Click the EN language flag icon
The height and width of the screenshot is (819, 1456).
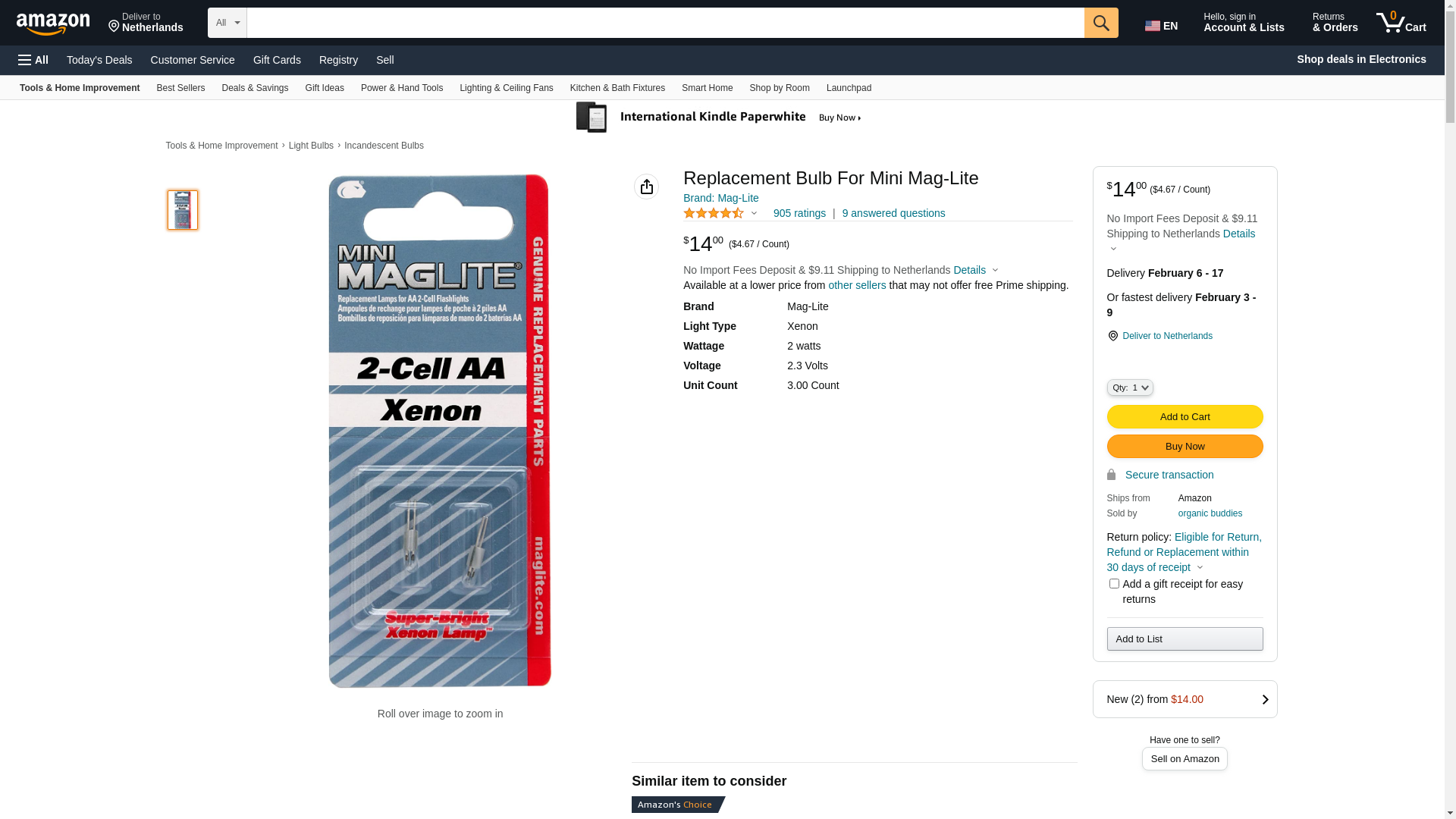(1153, 26)
